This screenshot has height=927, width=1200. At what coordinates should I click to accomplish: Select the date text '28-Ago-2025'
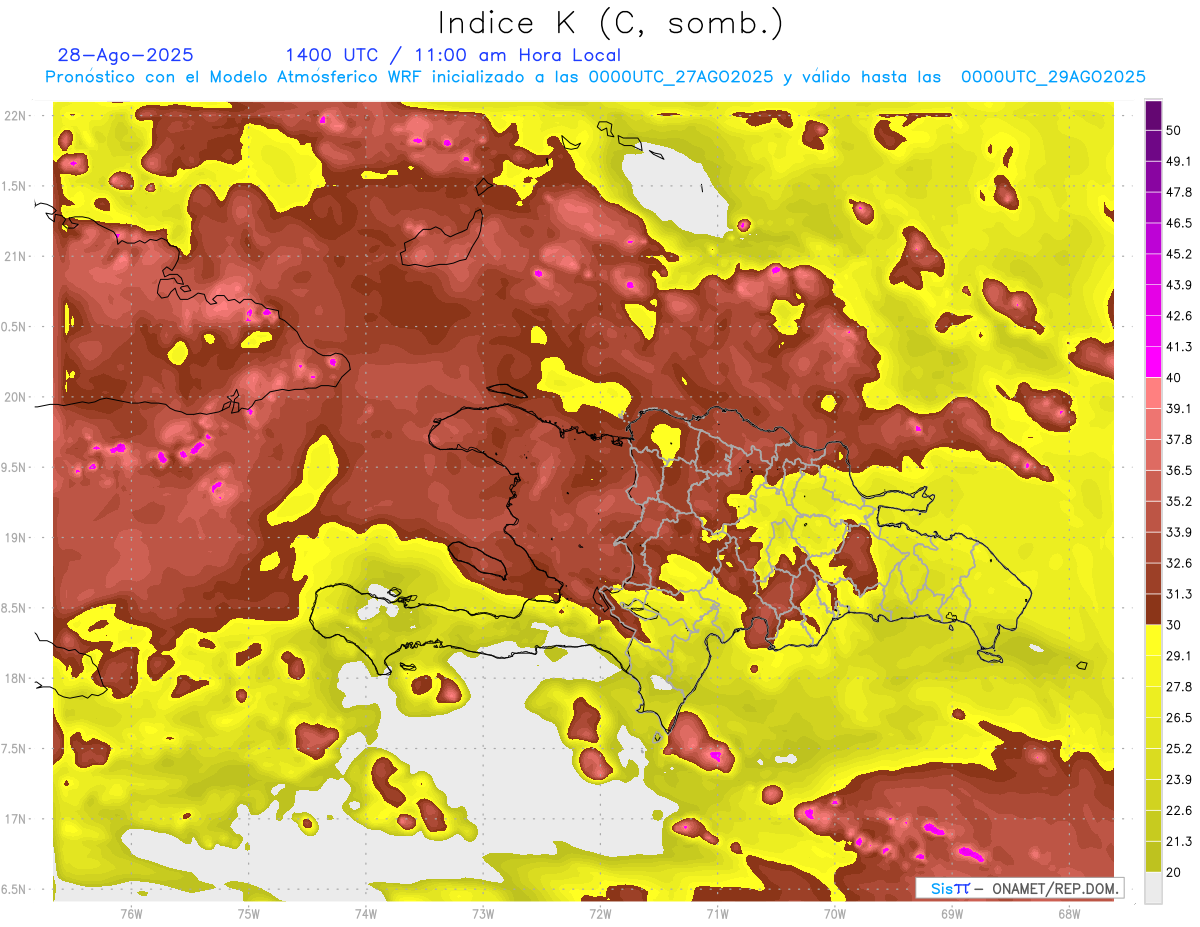[x=126, y=55]
